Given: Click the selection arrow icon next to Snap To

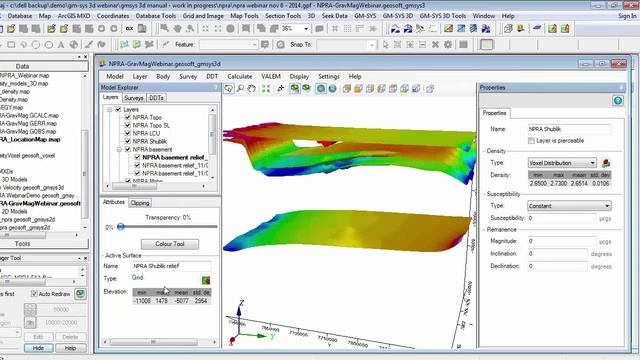Looking at the screenshot, I should point(385,44).
